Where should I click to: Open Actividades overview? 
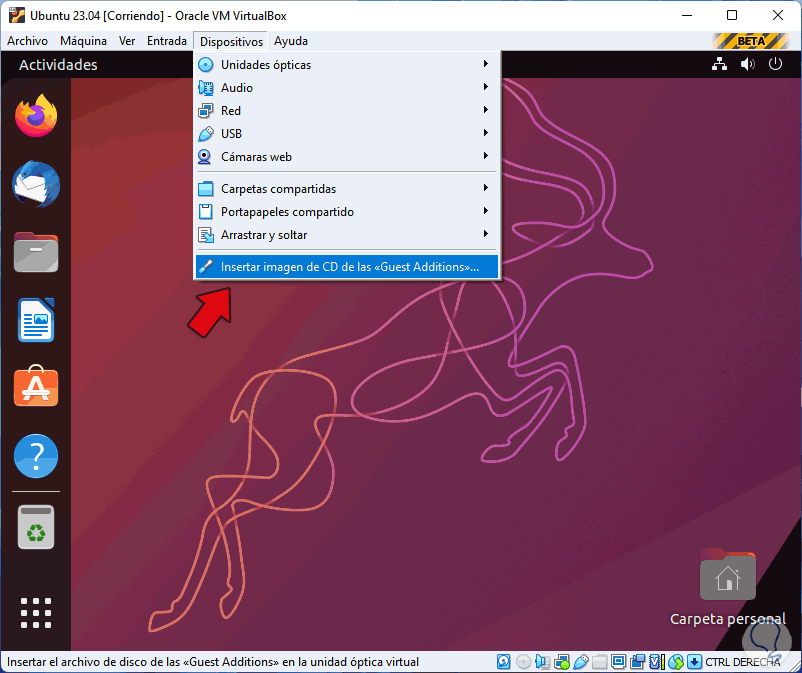(58, 65)
